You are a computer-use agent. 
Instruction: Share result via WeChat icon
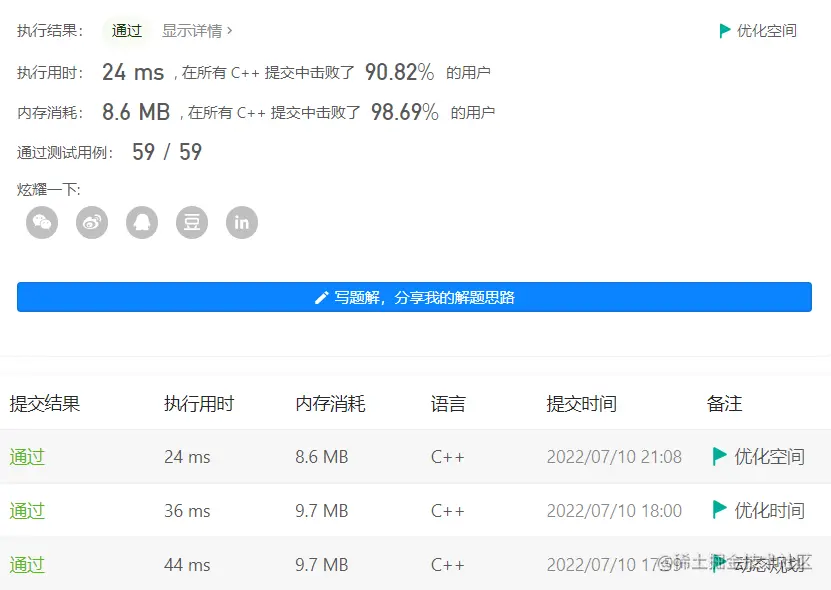pyautogui.click(x=42, y=223)
